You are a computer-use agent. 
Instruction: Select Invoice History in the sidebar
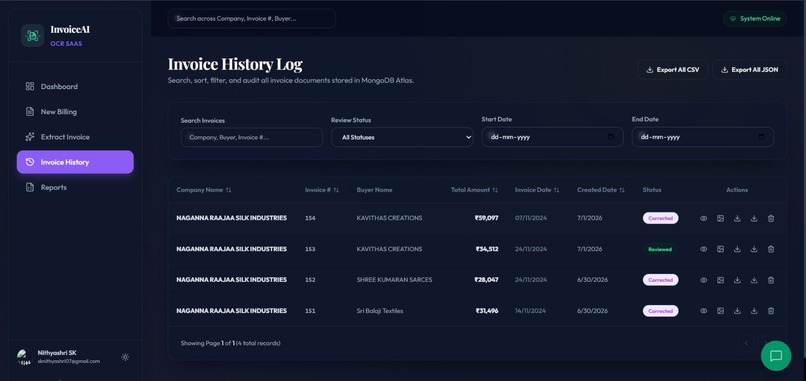75,162
